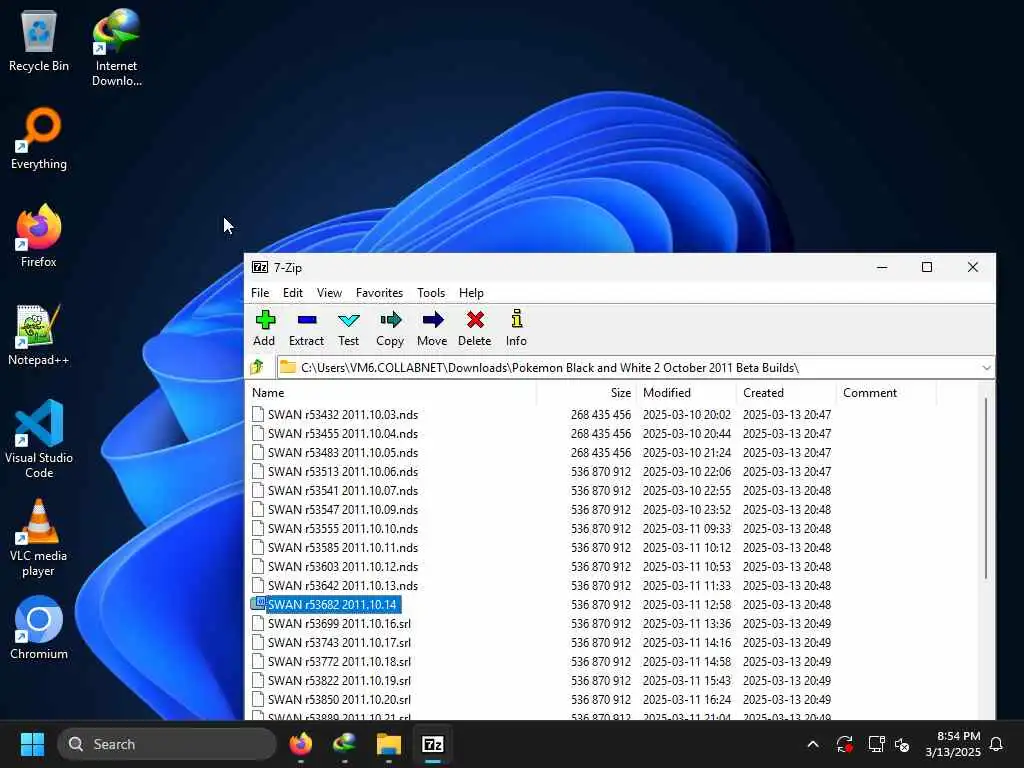The height and width of the screenshot is (768, 1024).
Task: Click Firefox in the taskbar
Action: [x=301, y=744]
